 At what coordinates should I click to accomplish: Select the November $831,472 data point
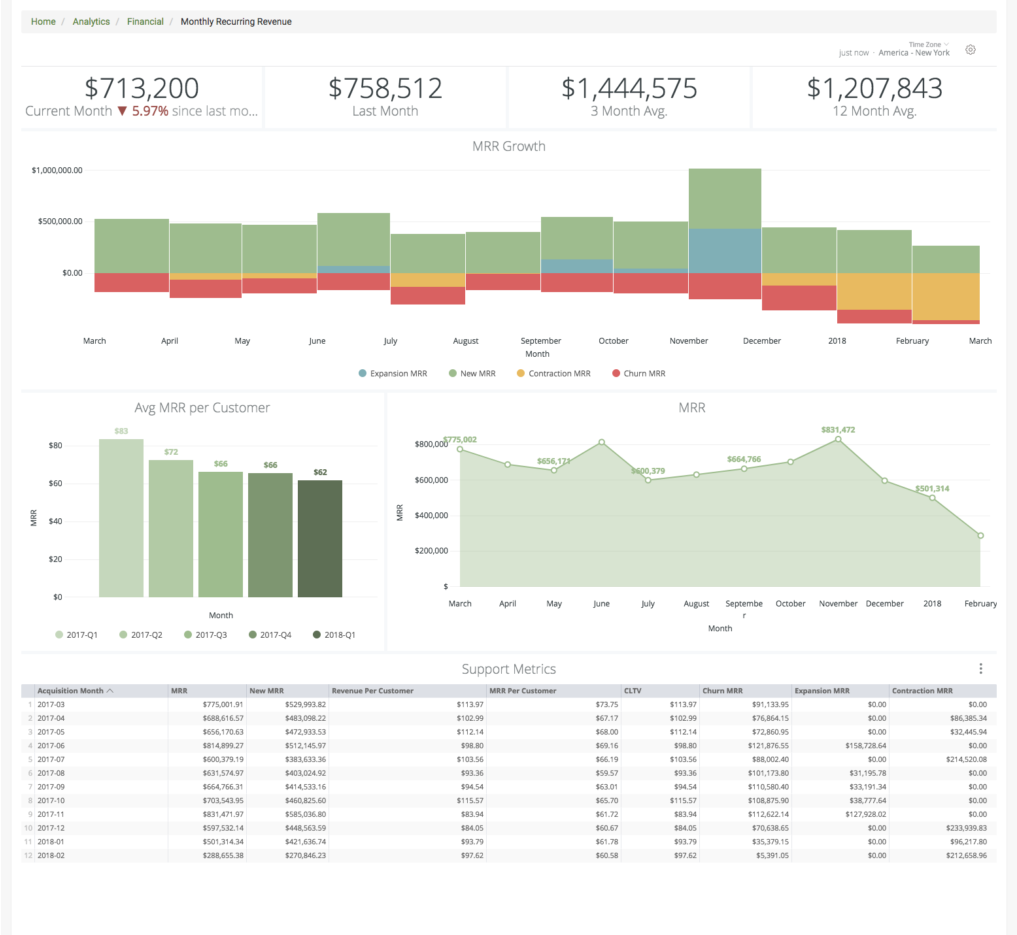pyautogui.click(x=838, y=440)
